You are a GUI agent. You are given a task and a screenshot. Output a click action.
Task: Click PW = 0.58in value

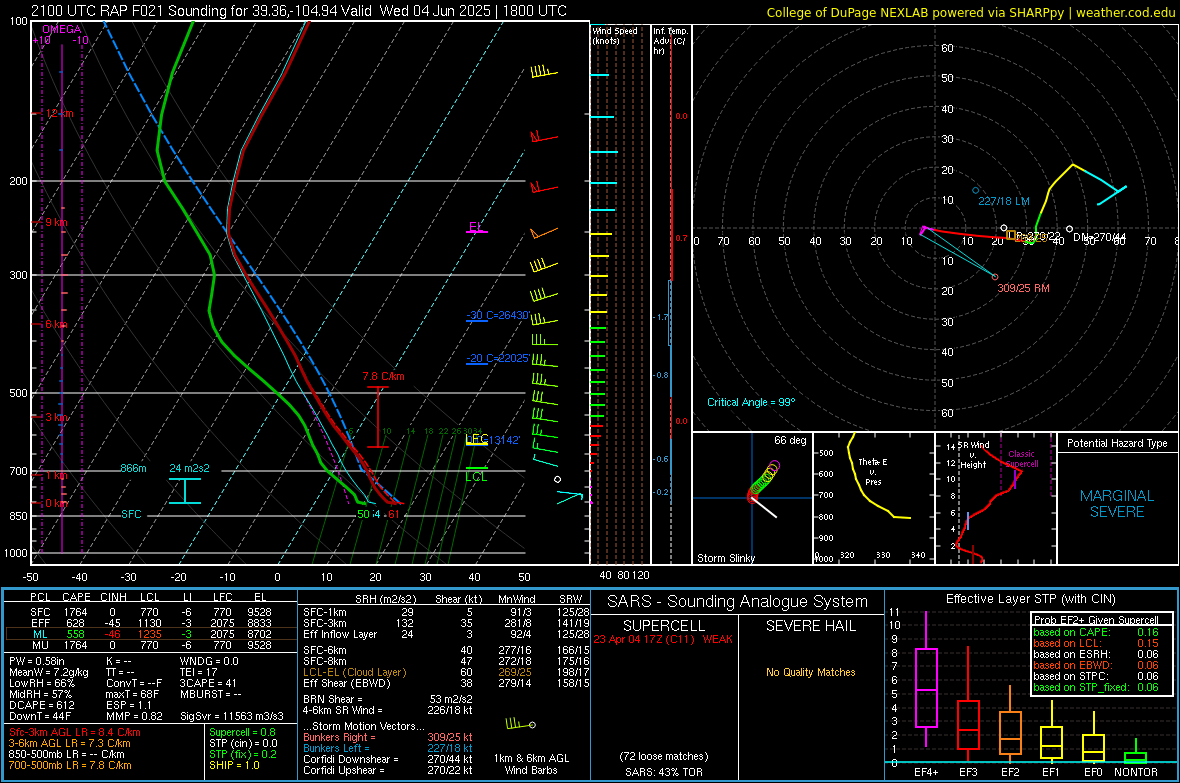(x=37, y=661)
